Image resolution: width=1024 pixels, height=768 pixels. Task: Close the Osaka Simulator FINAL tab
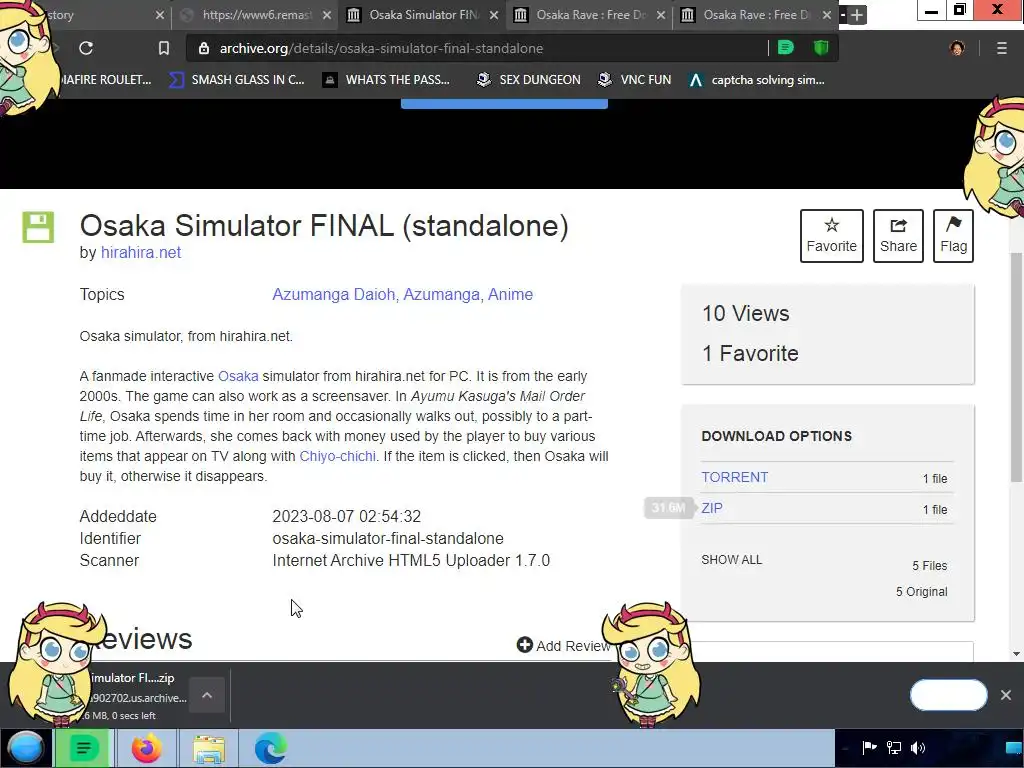coord(494,15)
